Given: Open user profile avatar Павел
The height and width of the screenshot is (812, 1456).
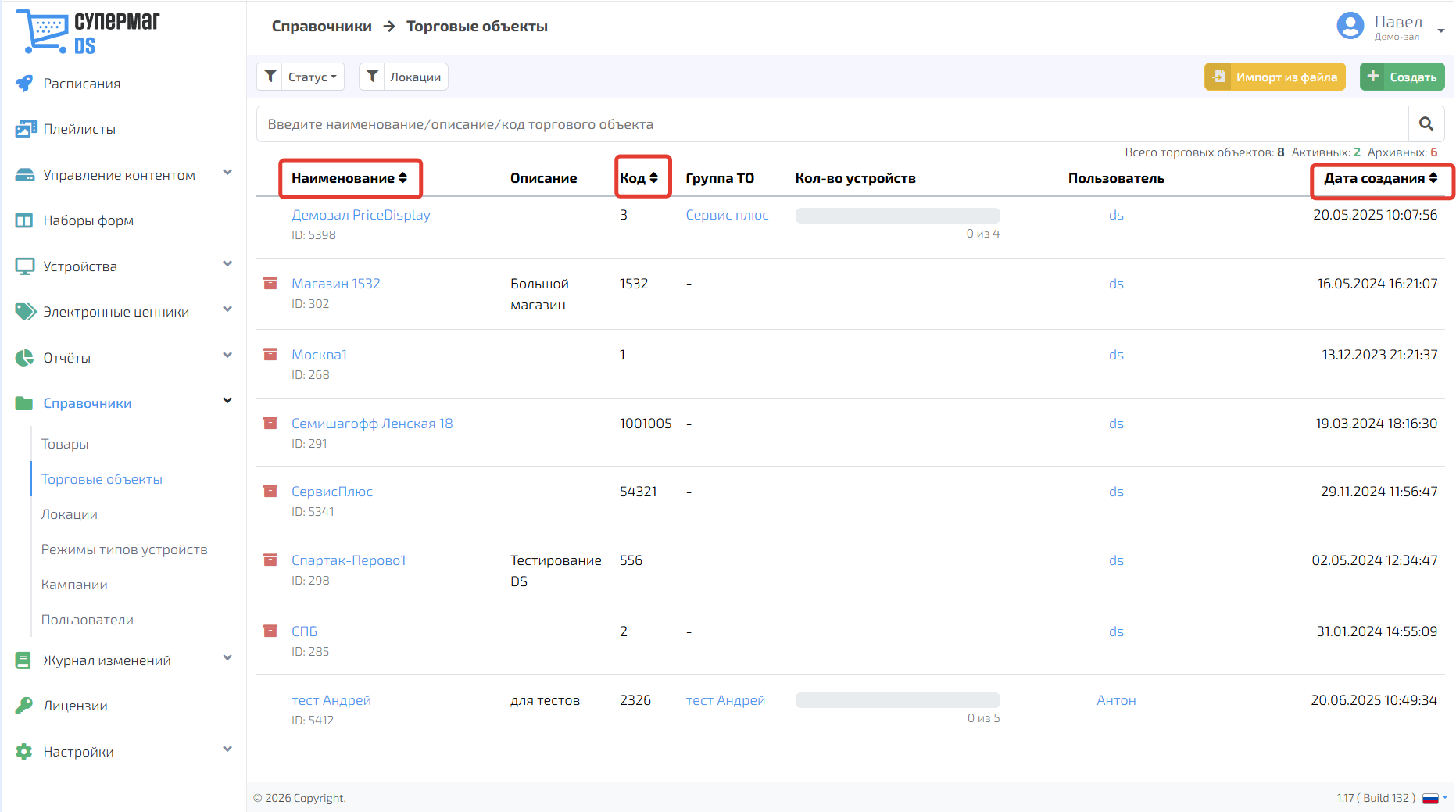Looking at the screenshot, I should point(1350,26).
